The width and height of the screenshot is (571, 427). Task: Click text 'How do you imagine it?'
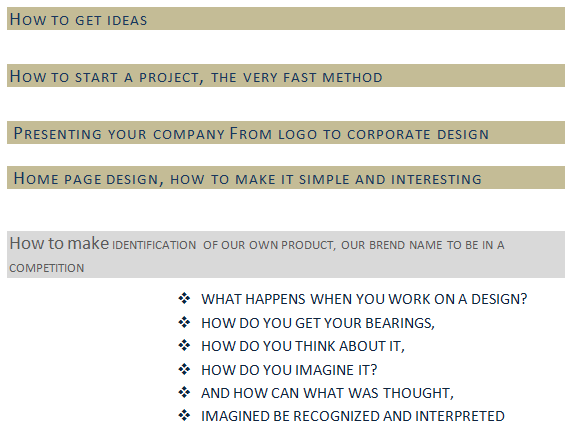289,370
